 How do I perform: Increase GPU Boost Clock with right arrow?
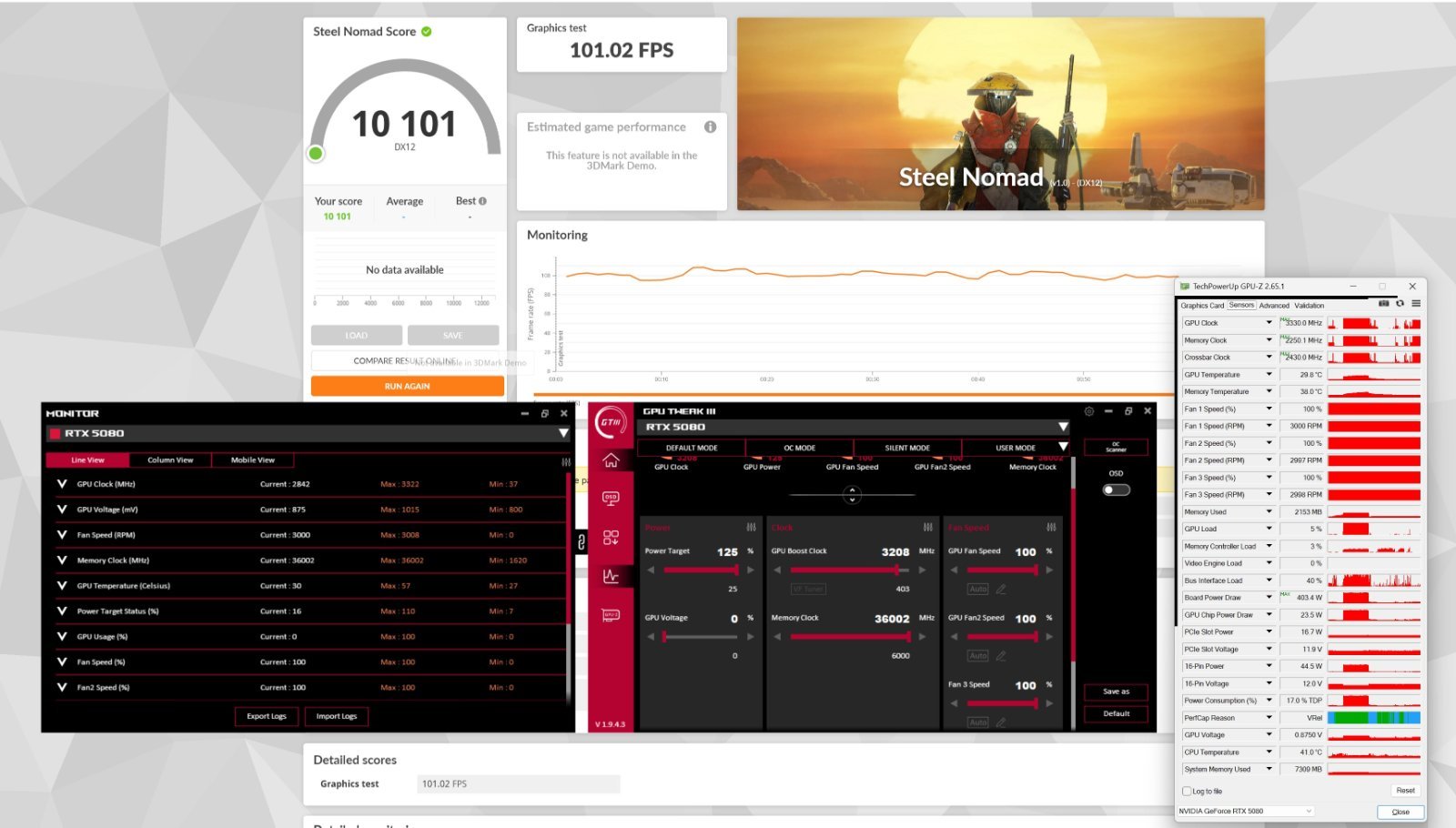point(922,571)
